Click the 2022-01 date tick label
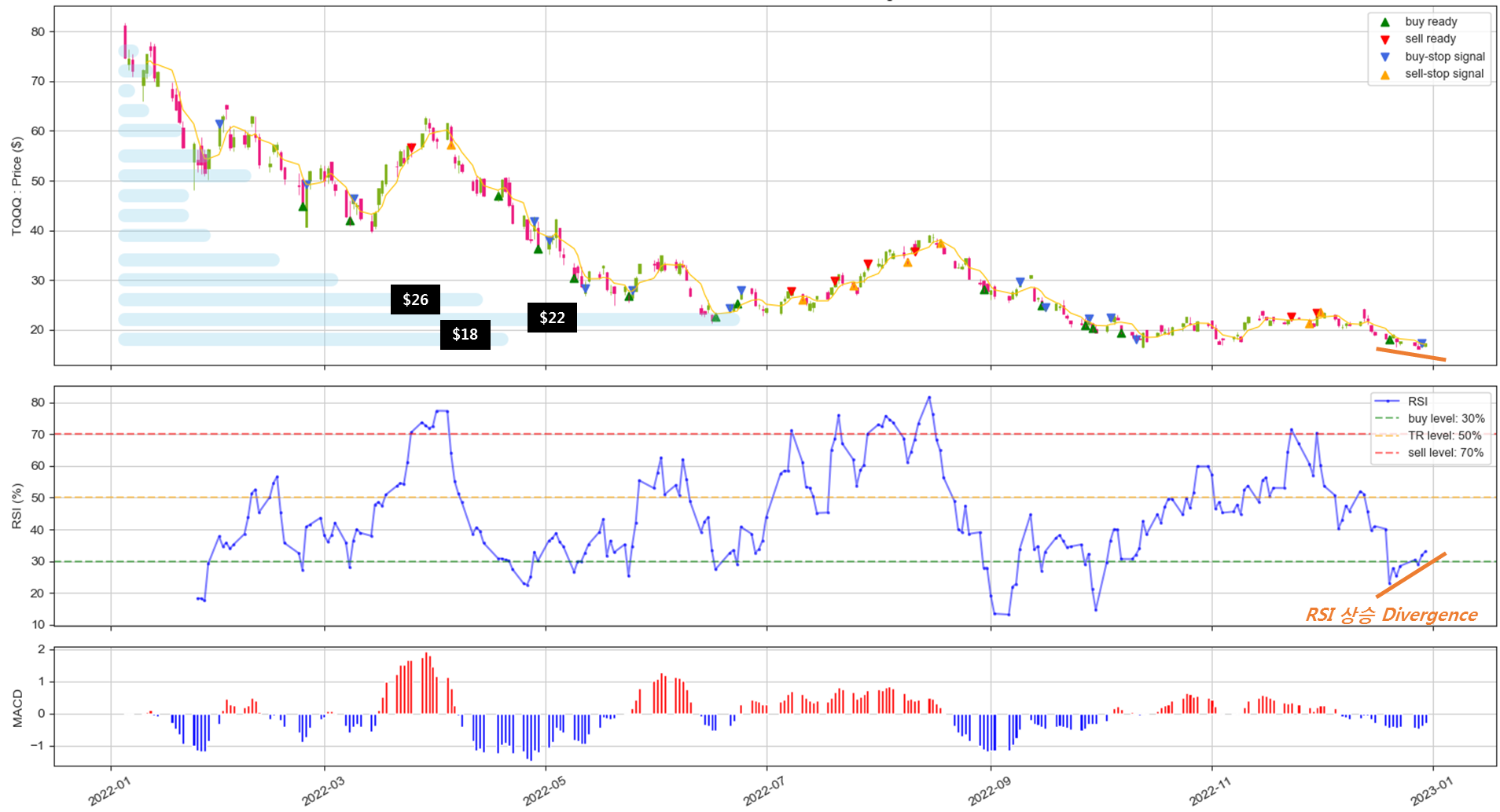1500x812 pixels. 109,790
